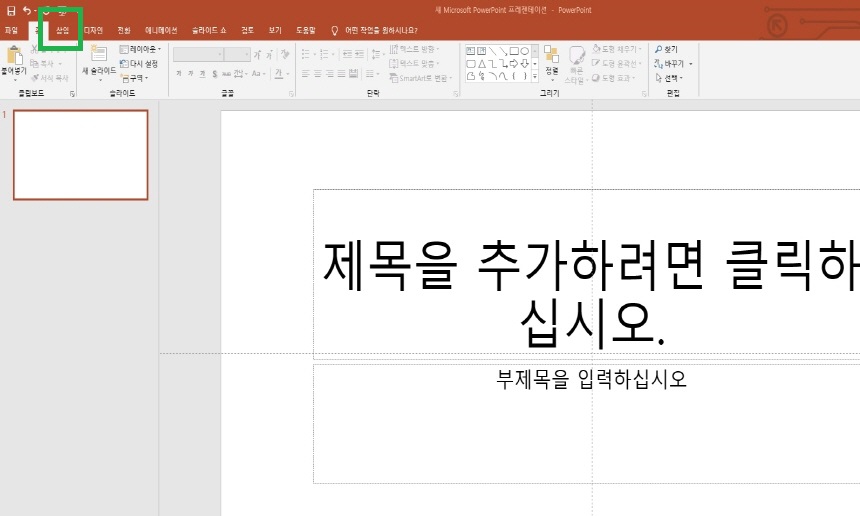Open the 선택 (Select) dropdown
The width and height of the screenshot is (860, 516).
[669, 78]
